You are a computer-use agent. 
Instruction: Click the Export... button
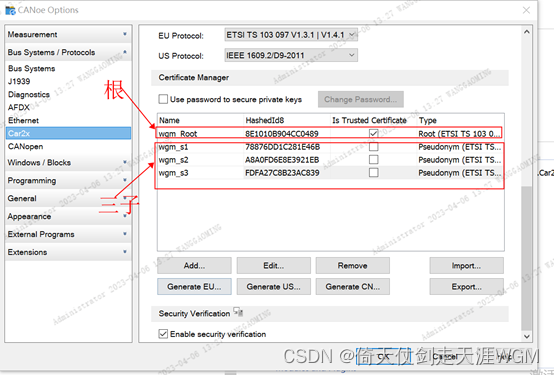click(466, 287)
